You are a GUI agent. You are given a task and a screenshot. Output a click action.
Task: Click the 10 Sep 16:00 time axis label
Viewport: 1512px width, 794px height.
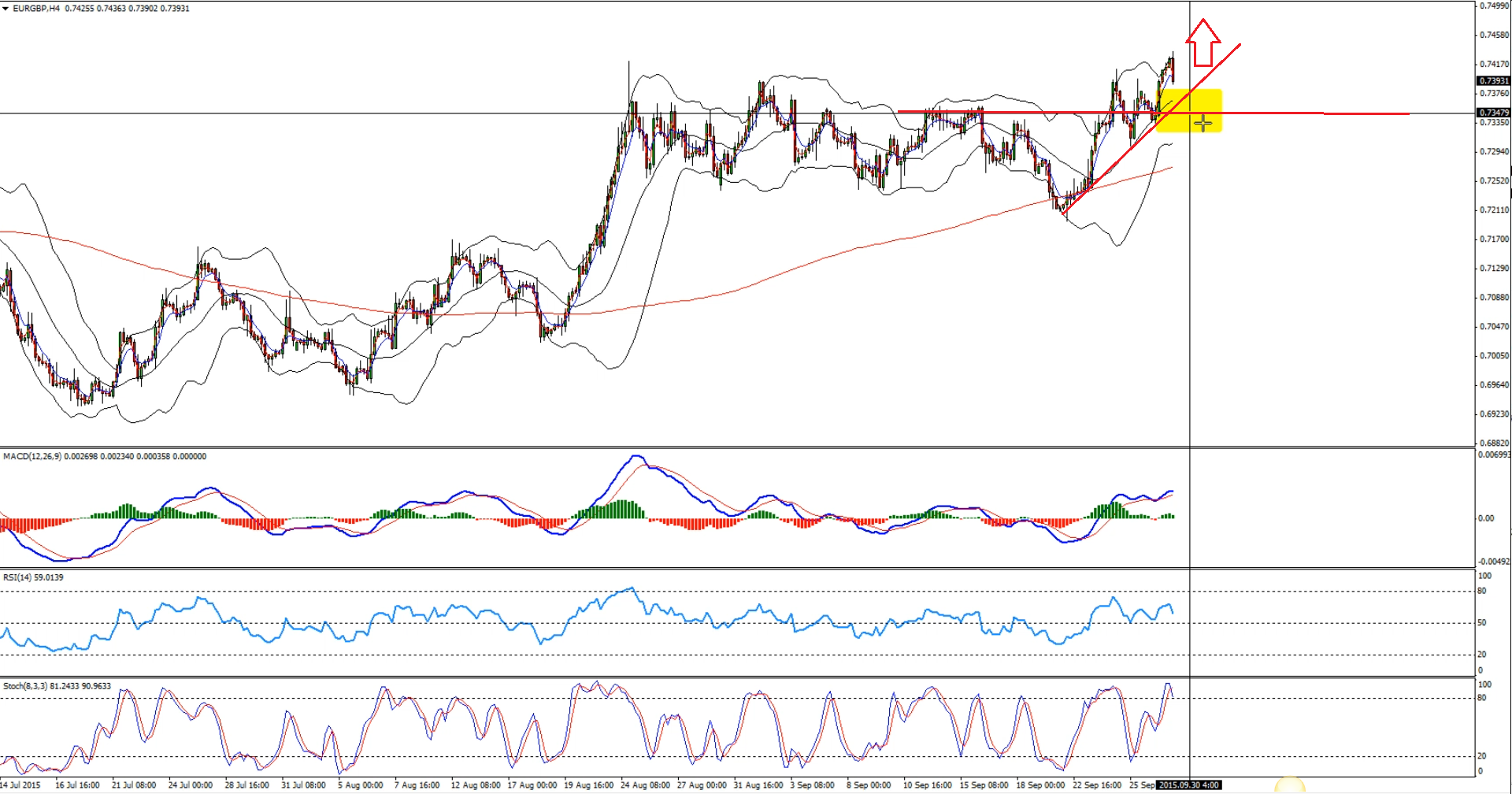[927, 785]
